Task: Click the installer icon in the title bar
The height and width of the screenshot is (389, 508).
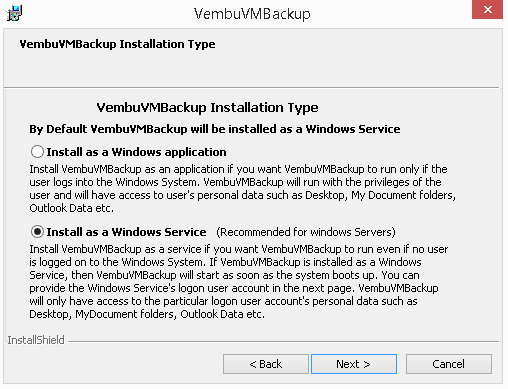Action: [x=14, y=13]
